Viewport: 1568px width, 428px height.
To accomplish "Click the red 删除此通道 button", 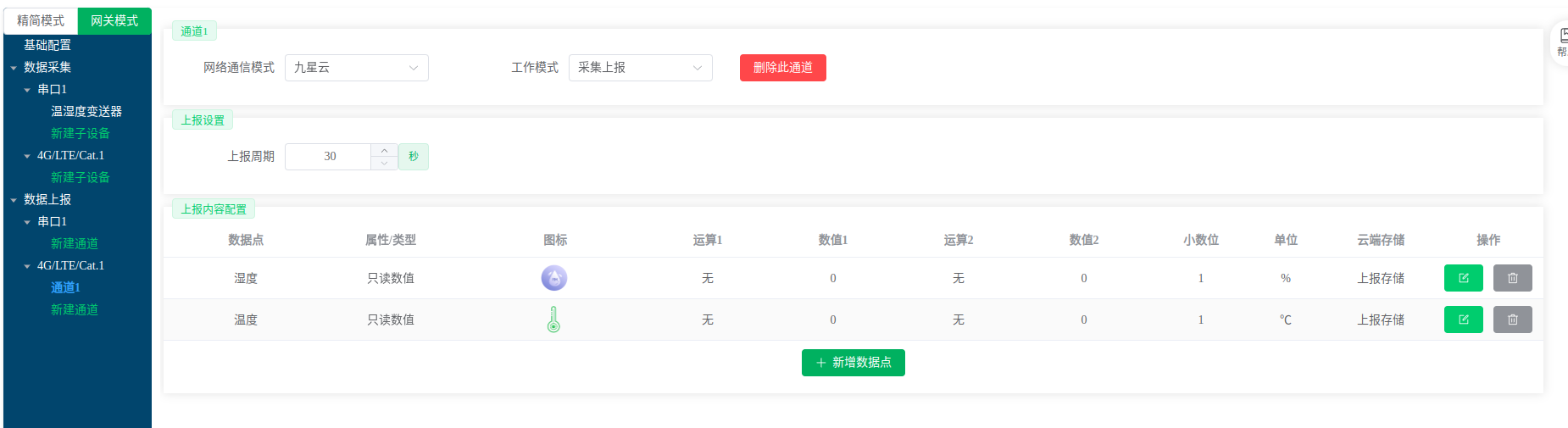I will tap(783, 68).
